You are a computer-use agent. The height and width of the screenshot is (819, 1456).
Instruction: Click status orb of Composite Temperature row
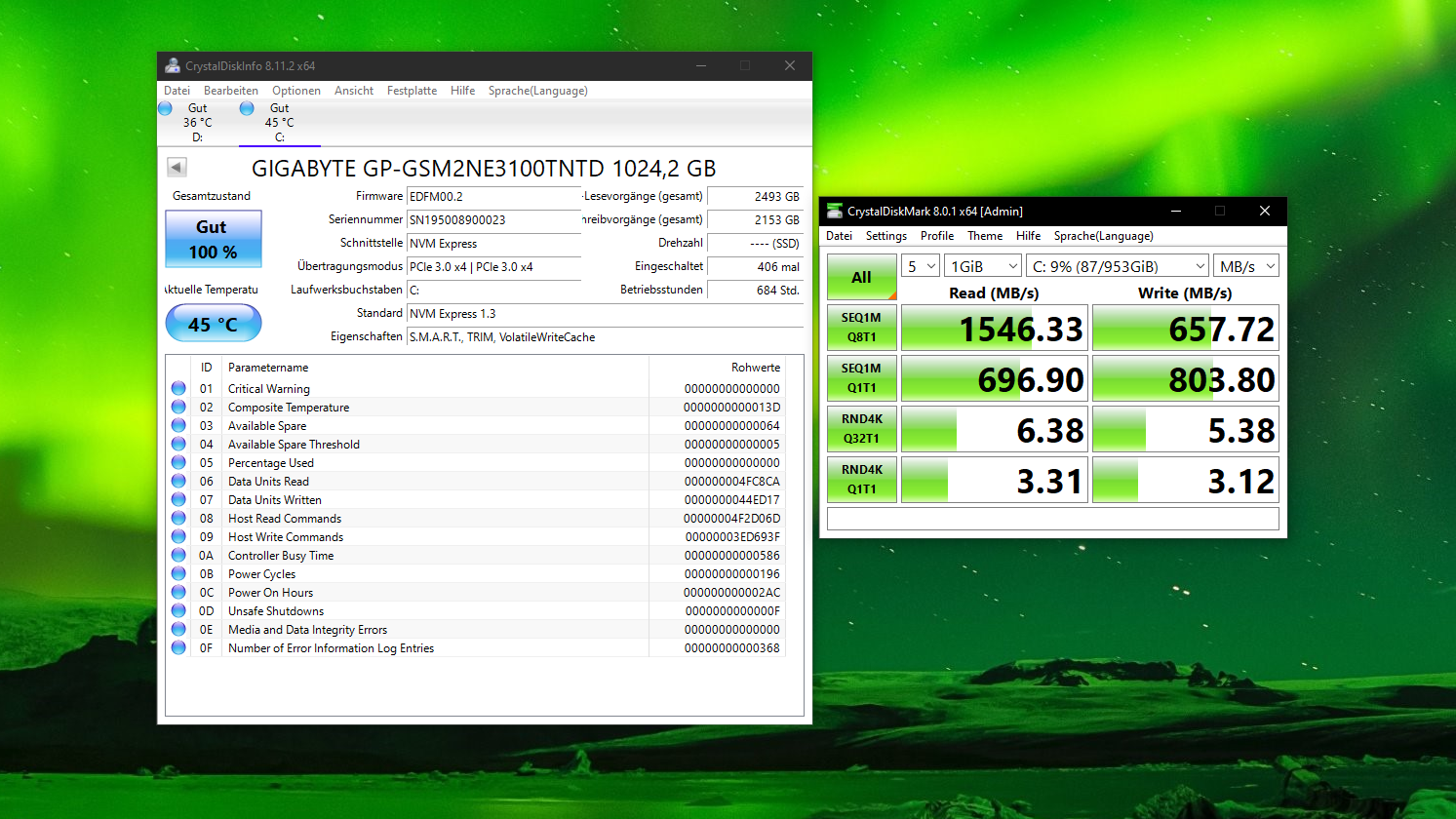pyautogui.click(x=178, y=407)
